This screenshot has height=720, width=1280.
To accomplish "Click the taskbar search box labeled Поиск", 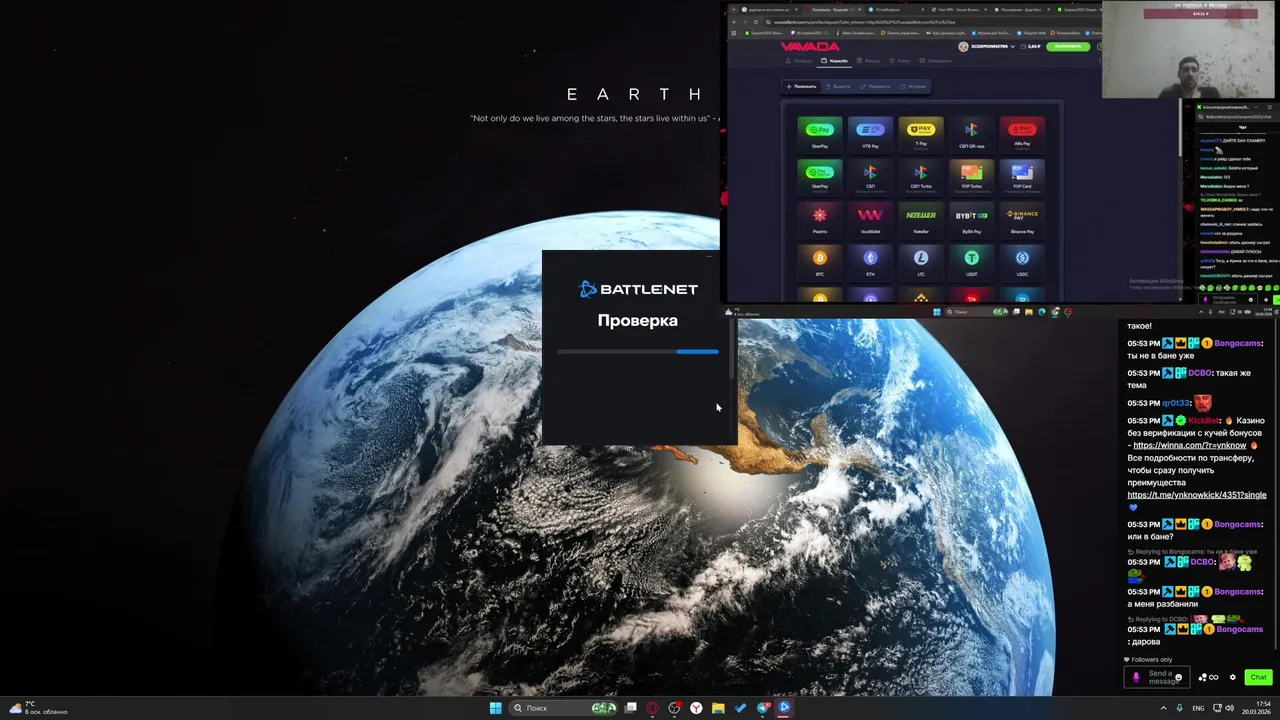I will (563, 708).
